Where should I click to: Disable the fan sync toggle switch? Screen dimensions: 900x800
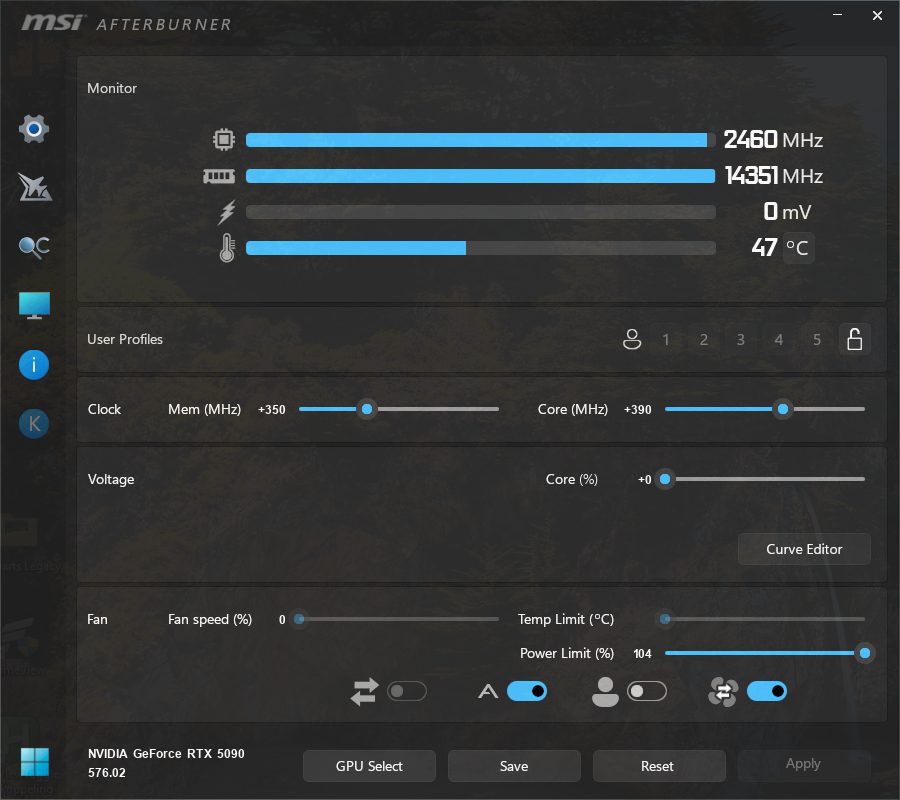click(766, 691)
